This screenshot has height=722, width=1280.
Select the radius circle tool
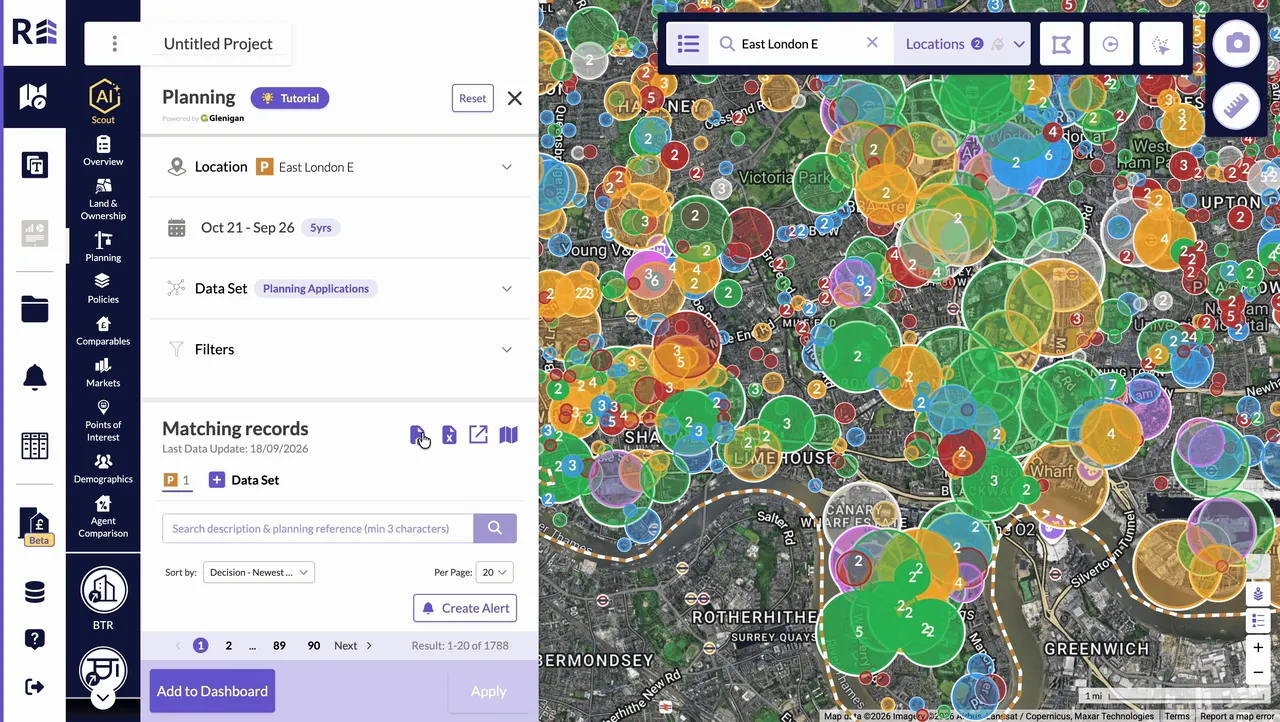(x=1110, y=44)
